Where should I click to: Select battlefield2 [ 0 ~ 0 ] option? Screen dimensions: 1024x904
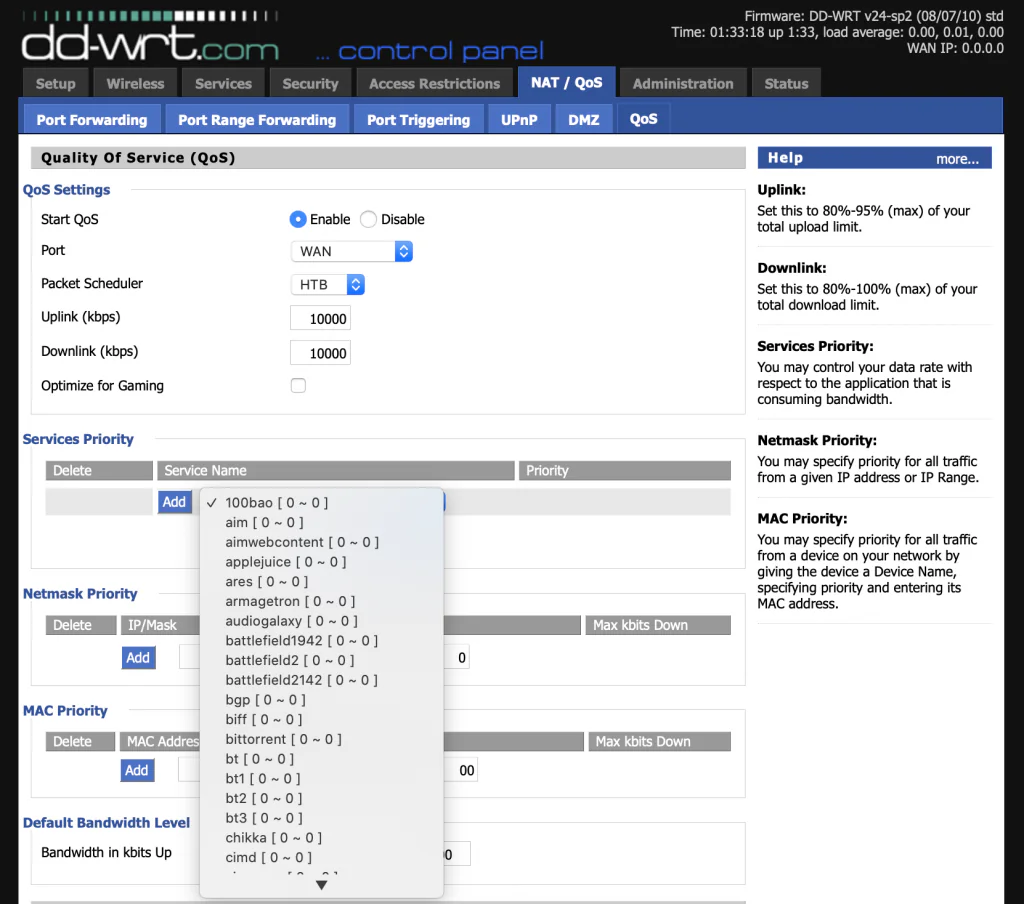pyautogui.click(x=321, y=660)
